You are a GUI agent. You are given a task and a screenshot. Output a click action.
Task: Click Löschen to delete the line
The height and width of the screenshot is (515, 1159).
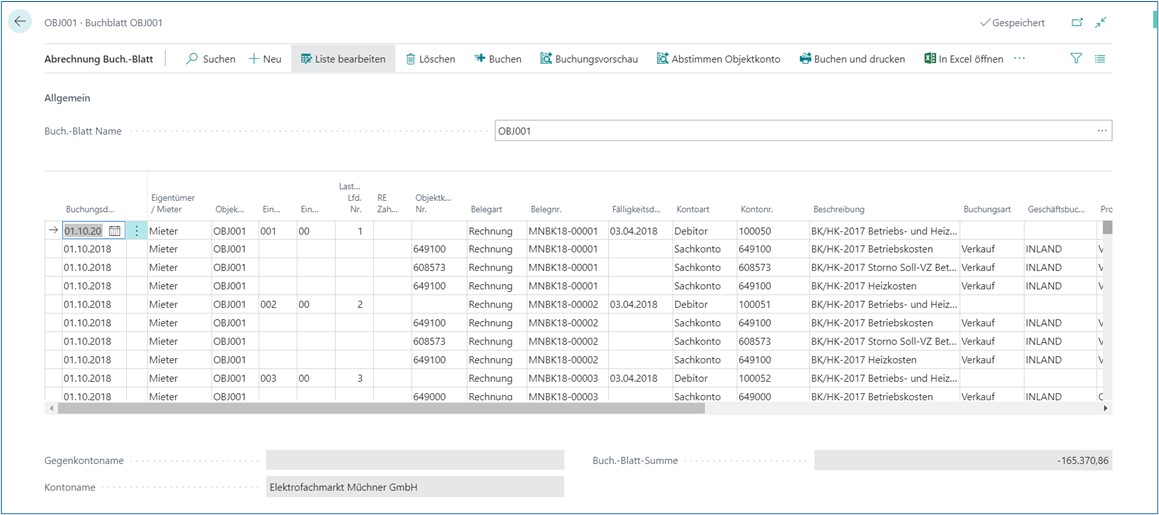click(x=430, y=59)
